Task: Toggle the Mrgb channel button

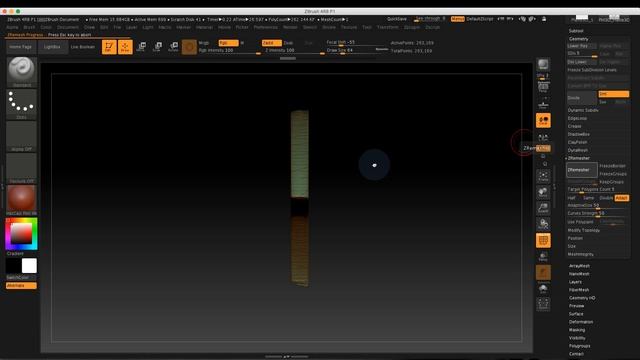Action: [x=204, y=43]
